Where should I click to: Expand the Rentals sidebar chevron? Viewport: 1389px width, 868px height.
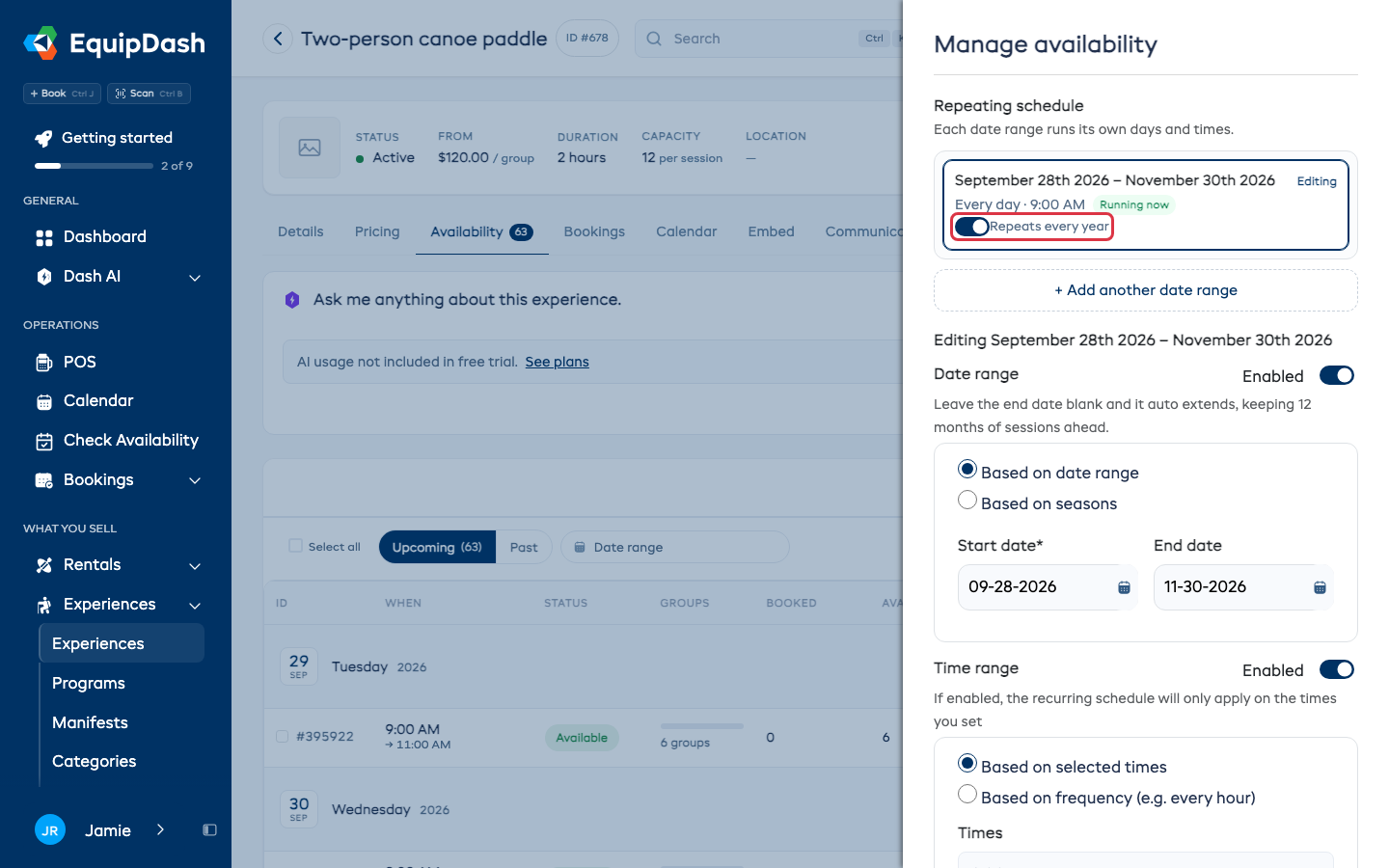tap(195, 566)
